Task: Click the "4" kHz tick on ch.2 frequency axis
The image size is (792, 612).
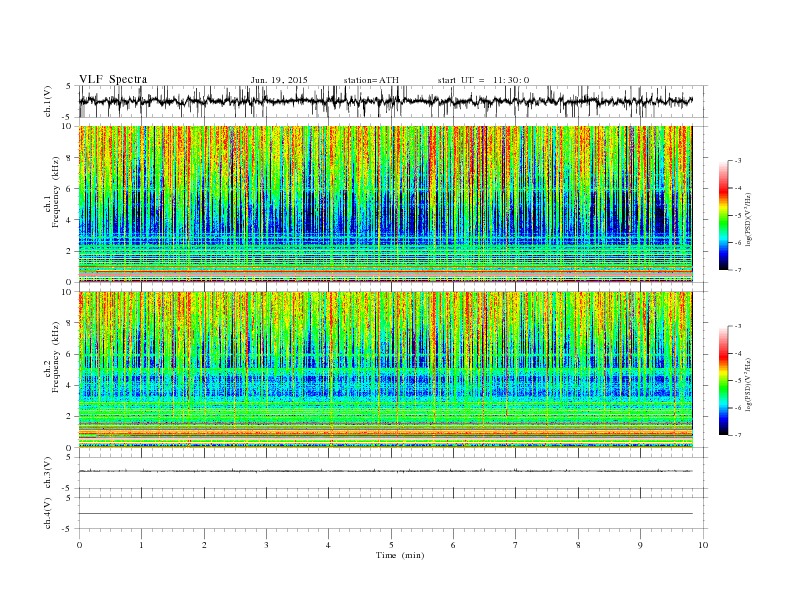Action: point(69,385)
